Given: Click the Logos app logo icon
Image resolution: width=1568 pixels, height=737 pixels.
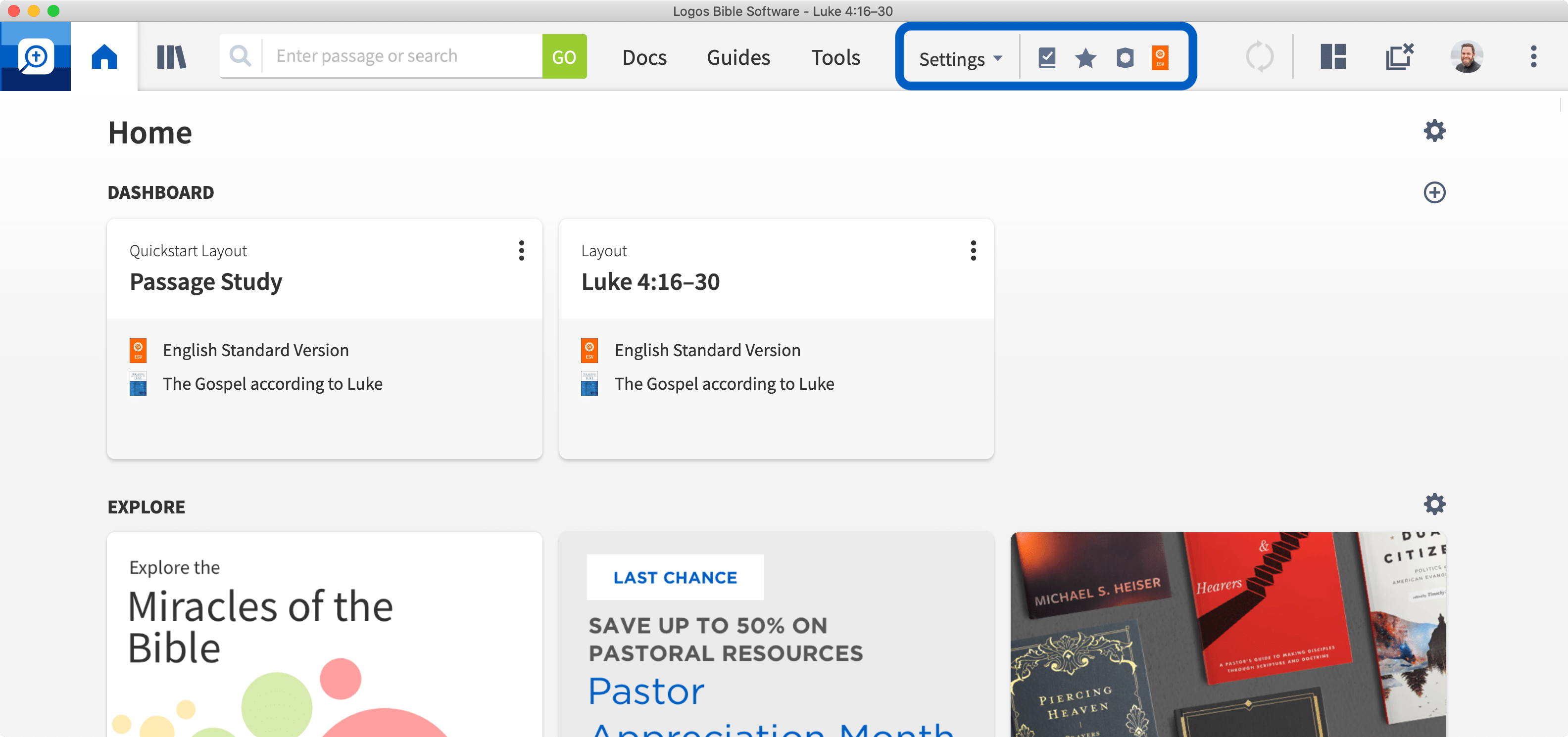Looking at the screenshot, I should 35,56.
